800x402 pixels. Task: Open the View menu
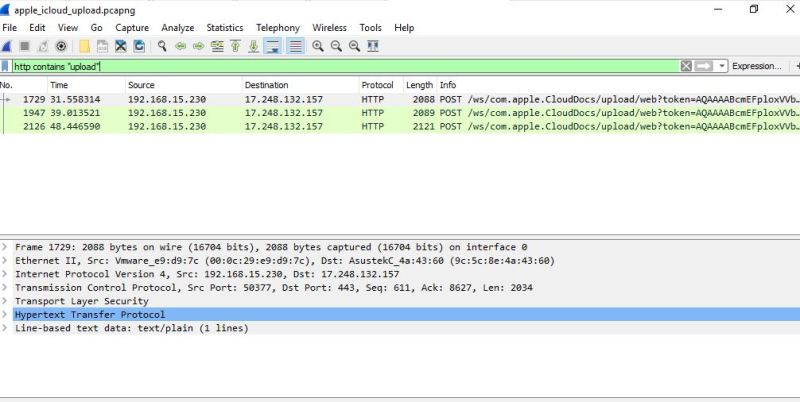pyautogui.click(x=68, y=28)
